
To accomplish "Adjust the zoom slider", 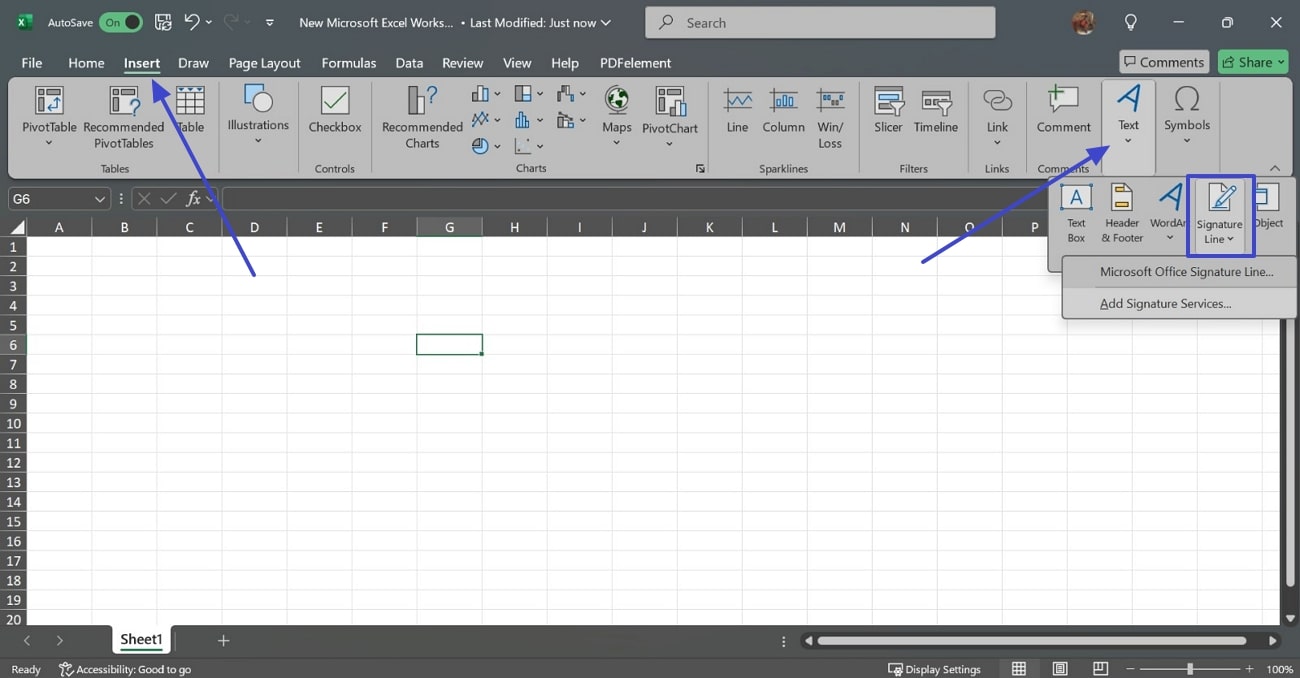I will pos(1192,668).
